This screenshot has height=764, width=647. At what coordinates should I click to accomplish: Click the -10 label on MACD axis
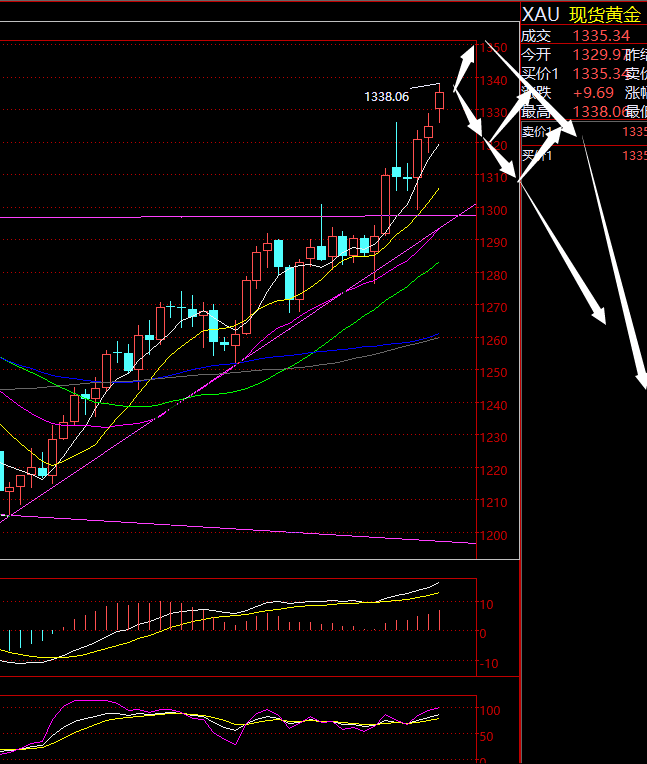pos(490,665)
